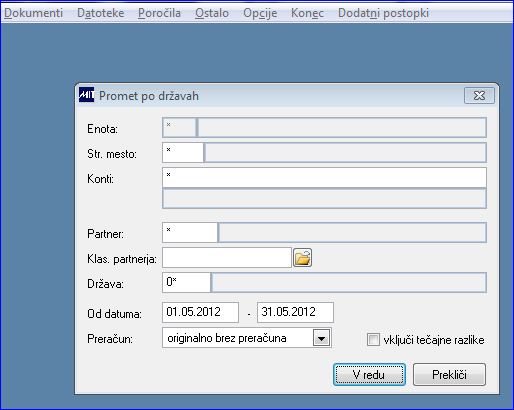Viewport: 514px width, 410px height.
Task: Close the Promet po državah dialog
Action: (x=479, y=96)
